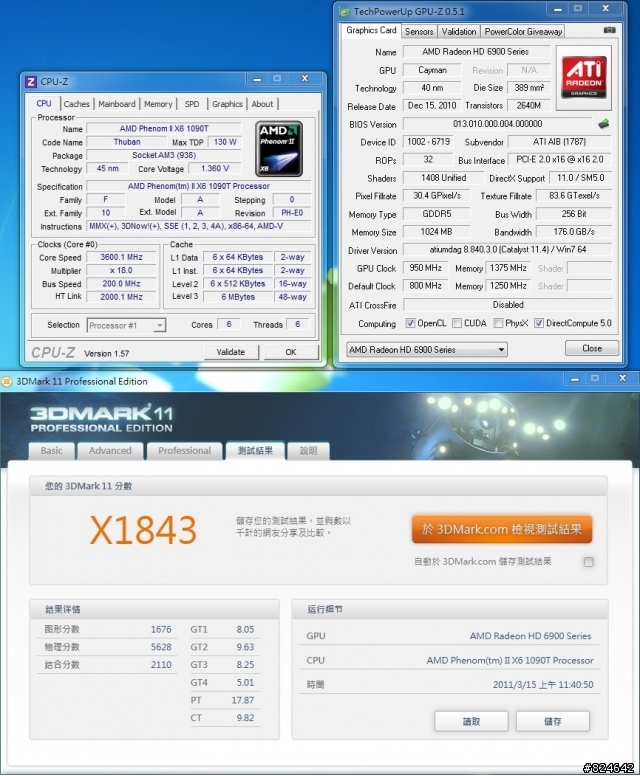640x776 pixels.
Task: Open the Memory tab in CPU-Z
Action: point(158,104)
